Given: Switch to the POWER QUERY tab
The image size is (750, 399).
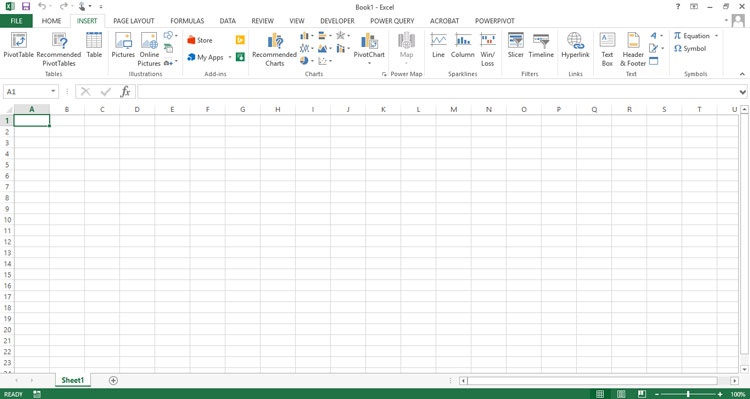Looking at the screenshot, I should 392,21.
